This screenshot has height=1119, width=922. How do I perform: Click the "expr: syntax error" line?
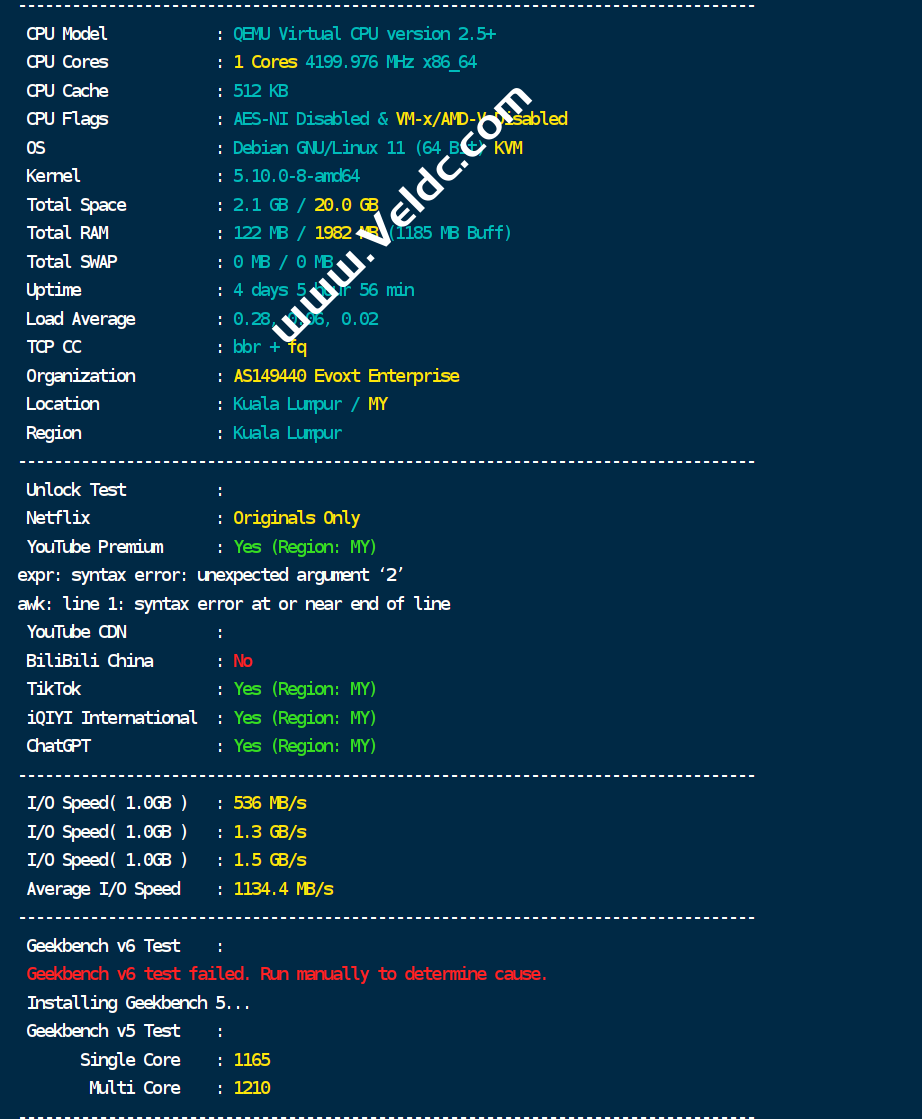(x=210, y=575)
